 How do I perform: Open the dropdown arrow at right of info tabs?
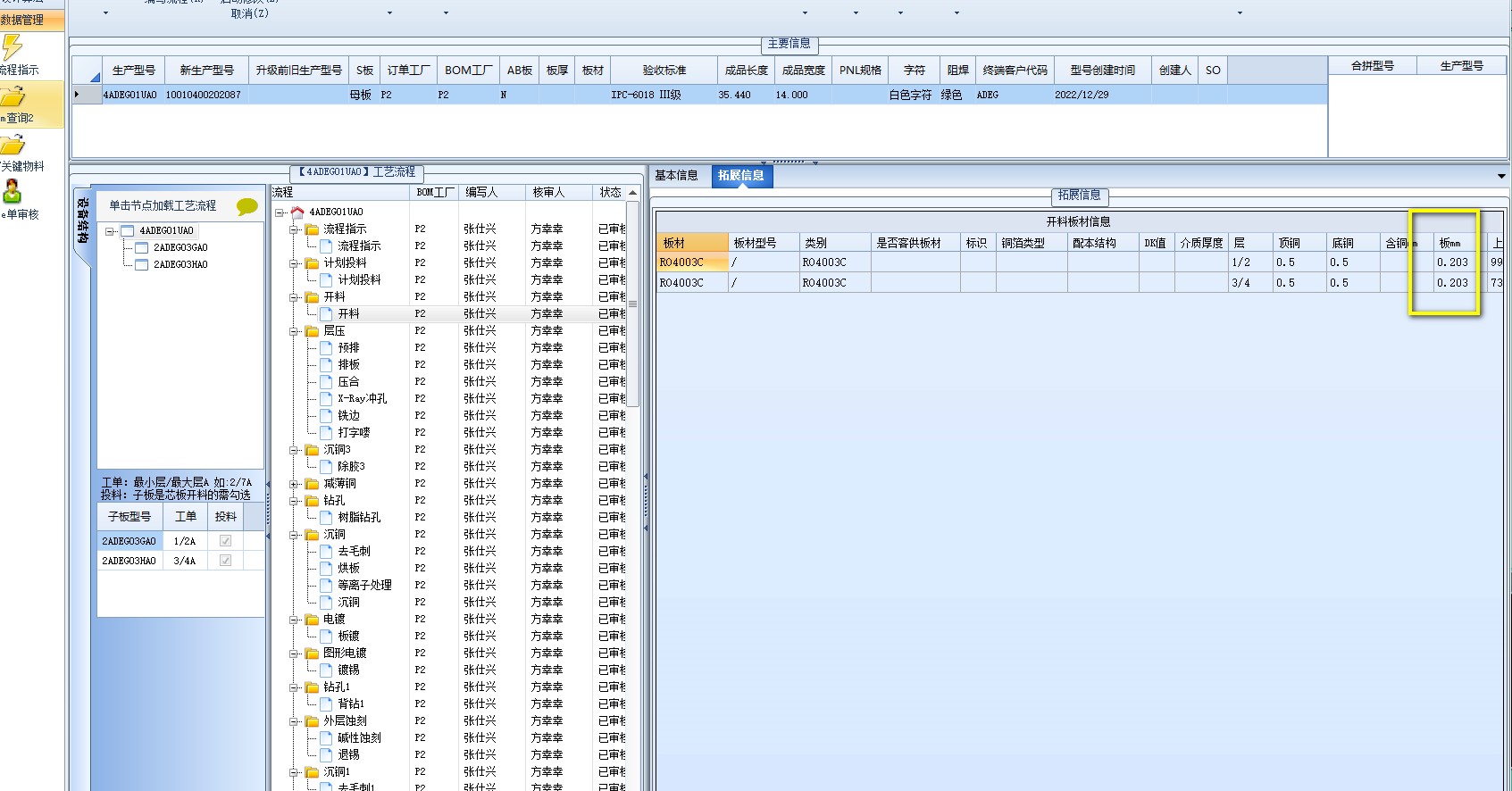[1501, 177]
